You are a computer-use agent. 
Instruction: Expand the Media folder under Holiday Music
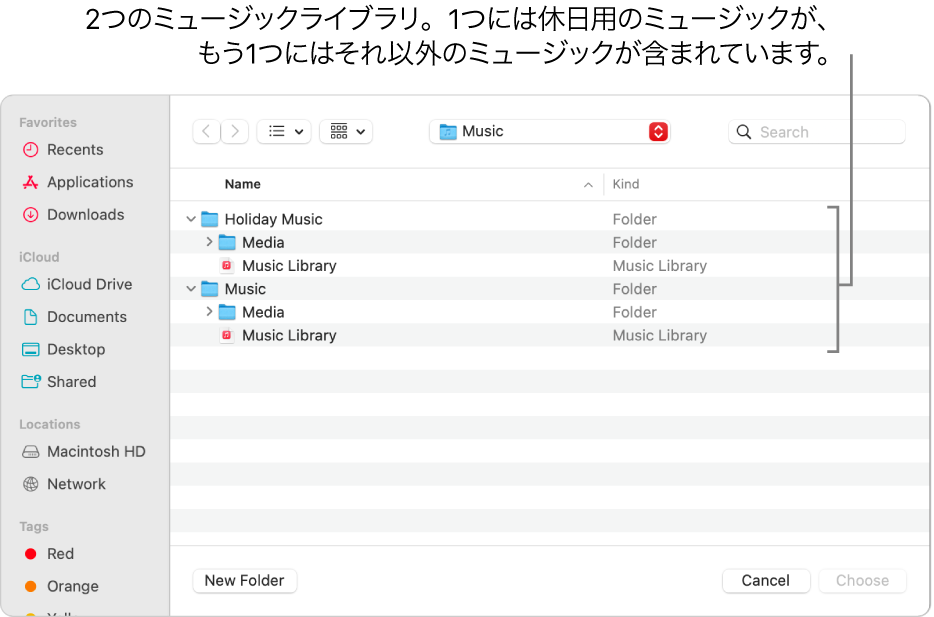tap(209, 242)
